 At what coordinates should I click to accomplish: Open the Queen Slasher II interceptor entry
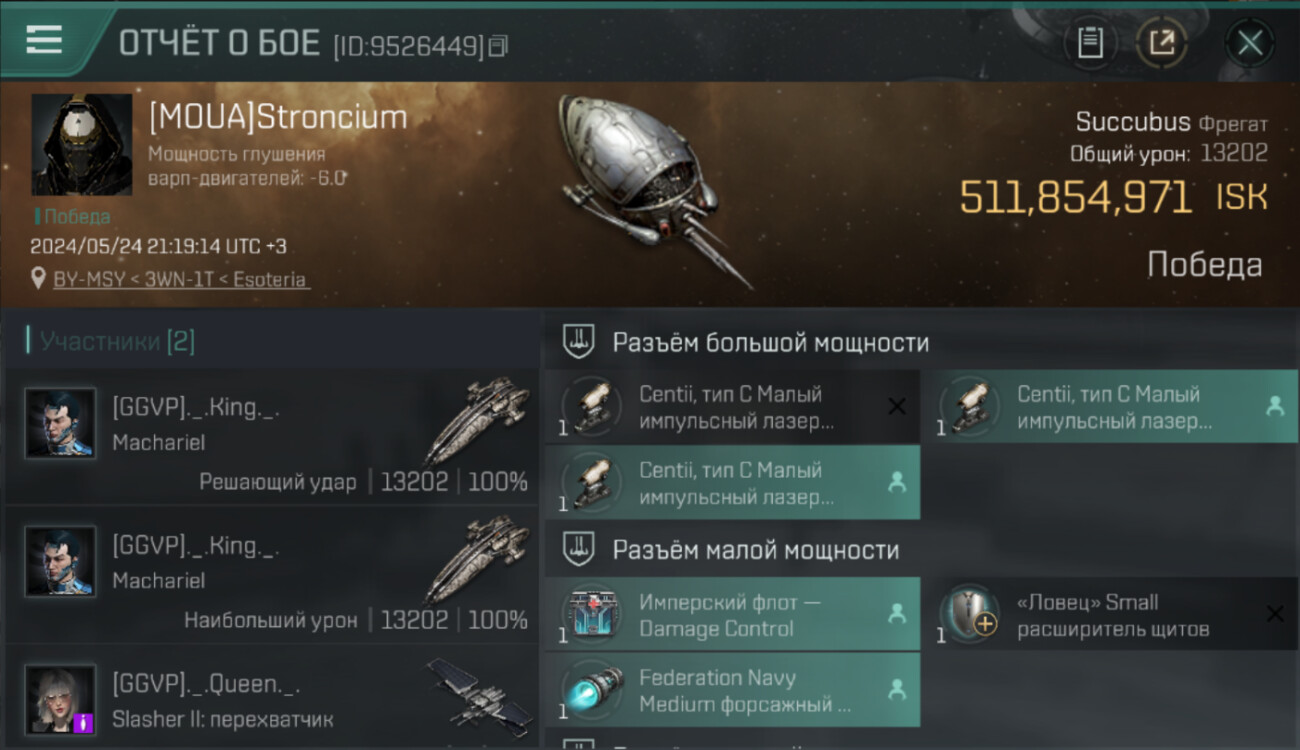click(272, 698)
